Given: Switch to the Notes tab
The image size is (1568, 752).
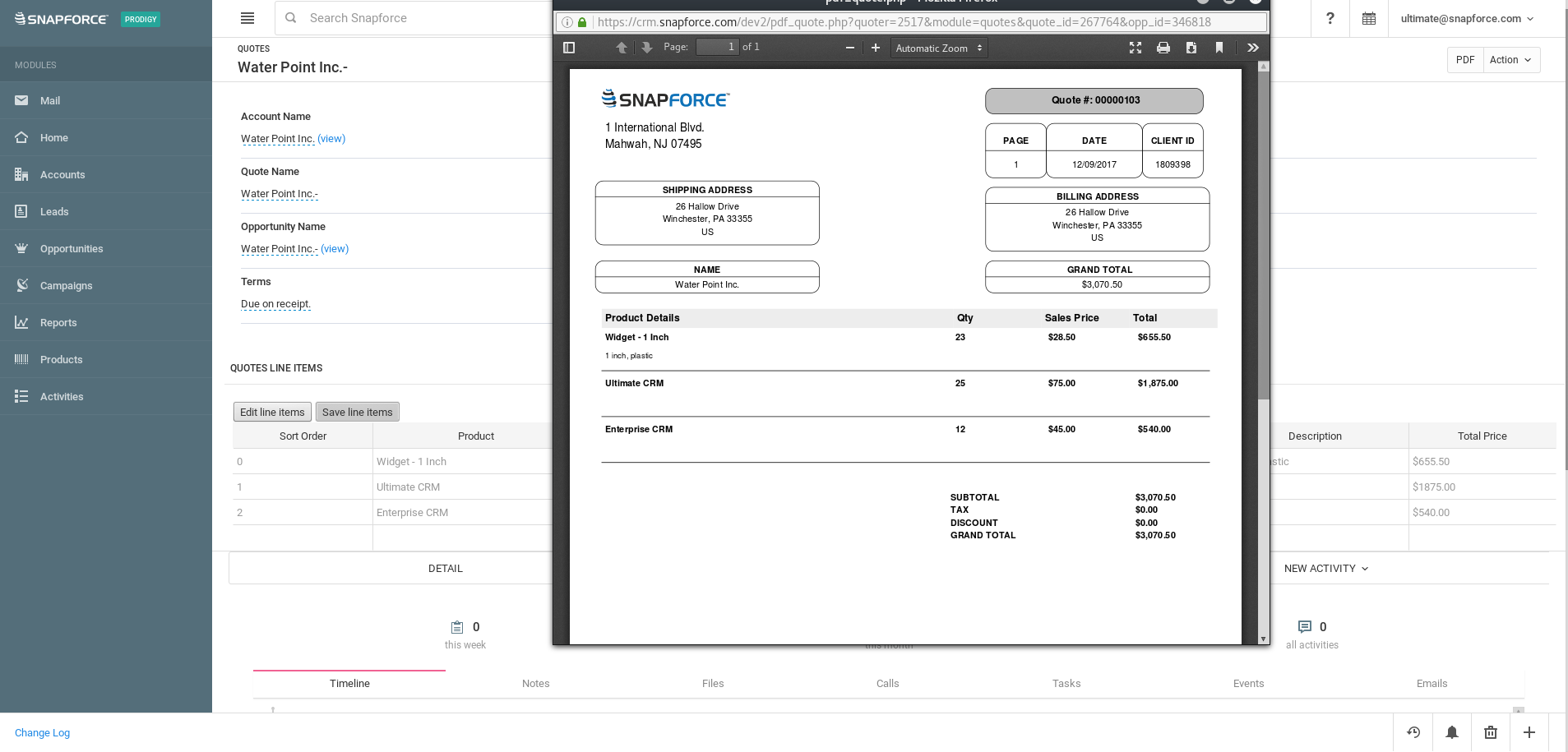Looking at the screenshot, I should [536, 684].
